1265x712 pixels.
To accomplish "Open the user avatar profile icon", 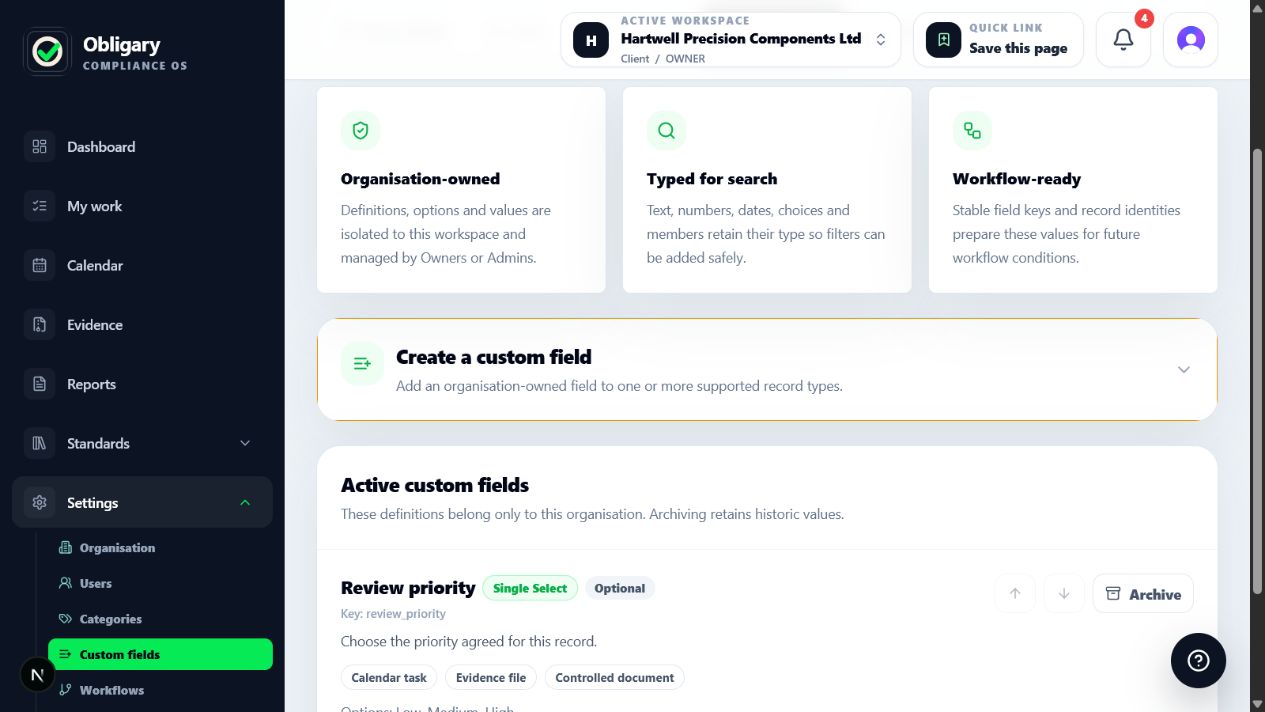I will click(1190, 40).
